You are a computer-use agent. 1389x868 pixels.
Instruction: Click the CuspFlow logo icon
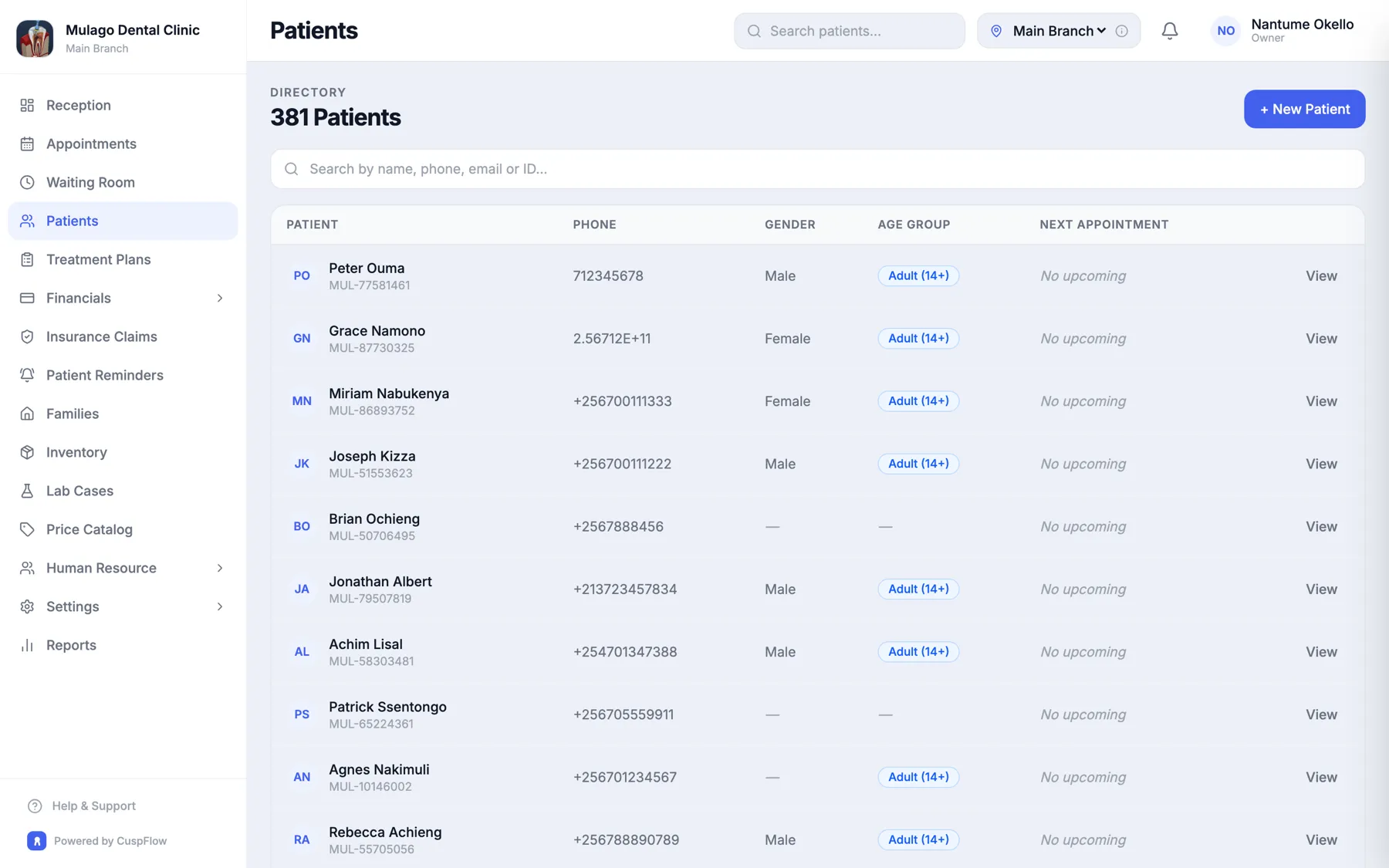coord(36,840)
